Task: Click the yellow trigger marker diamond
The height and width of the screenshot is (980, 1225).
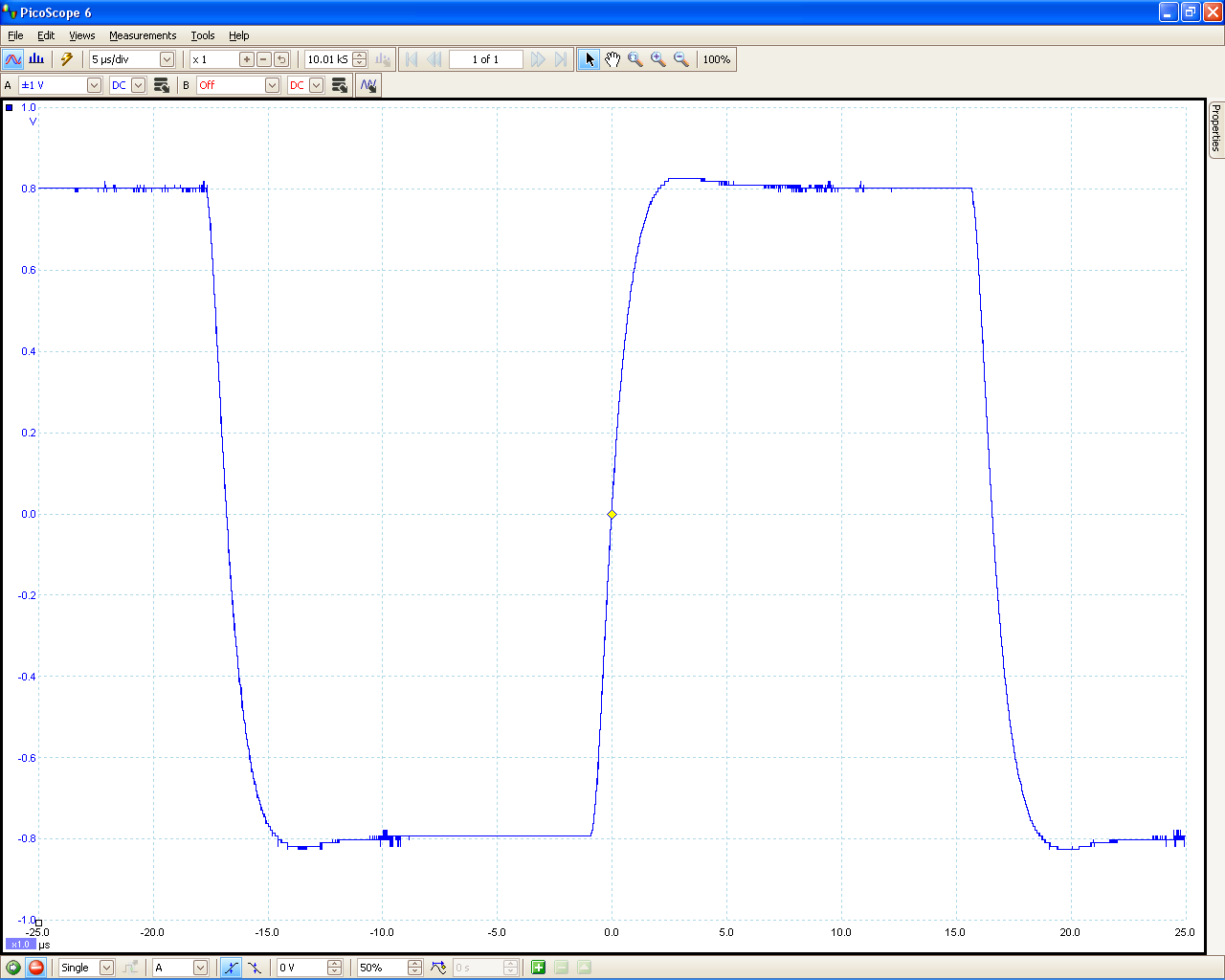Action: point(612,514)
